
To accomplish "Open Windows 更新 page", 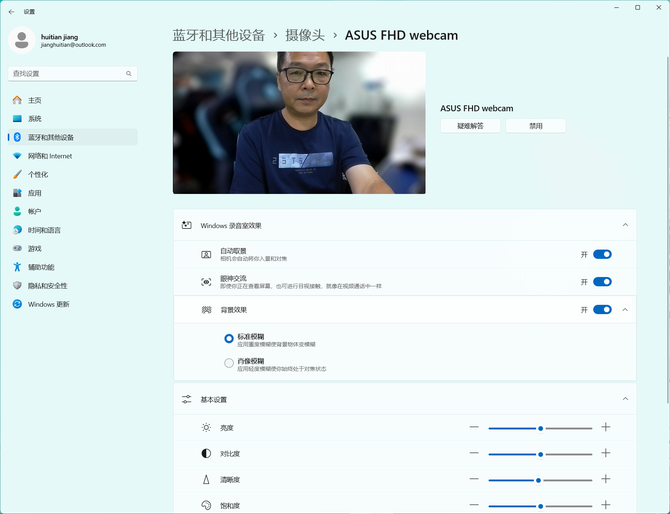I will coord(73,304).
